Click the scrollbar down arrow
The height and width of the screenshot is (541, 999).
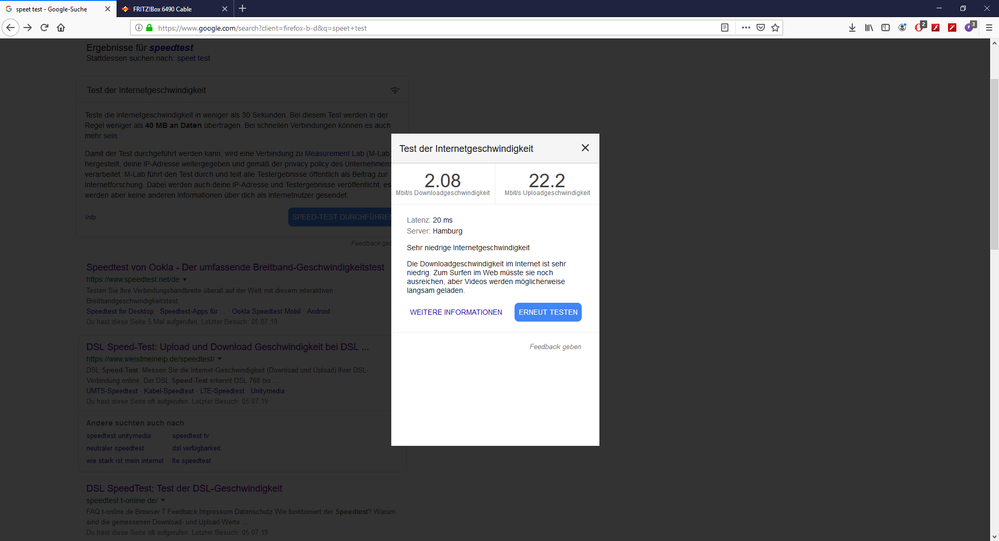coord(994,536)
